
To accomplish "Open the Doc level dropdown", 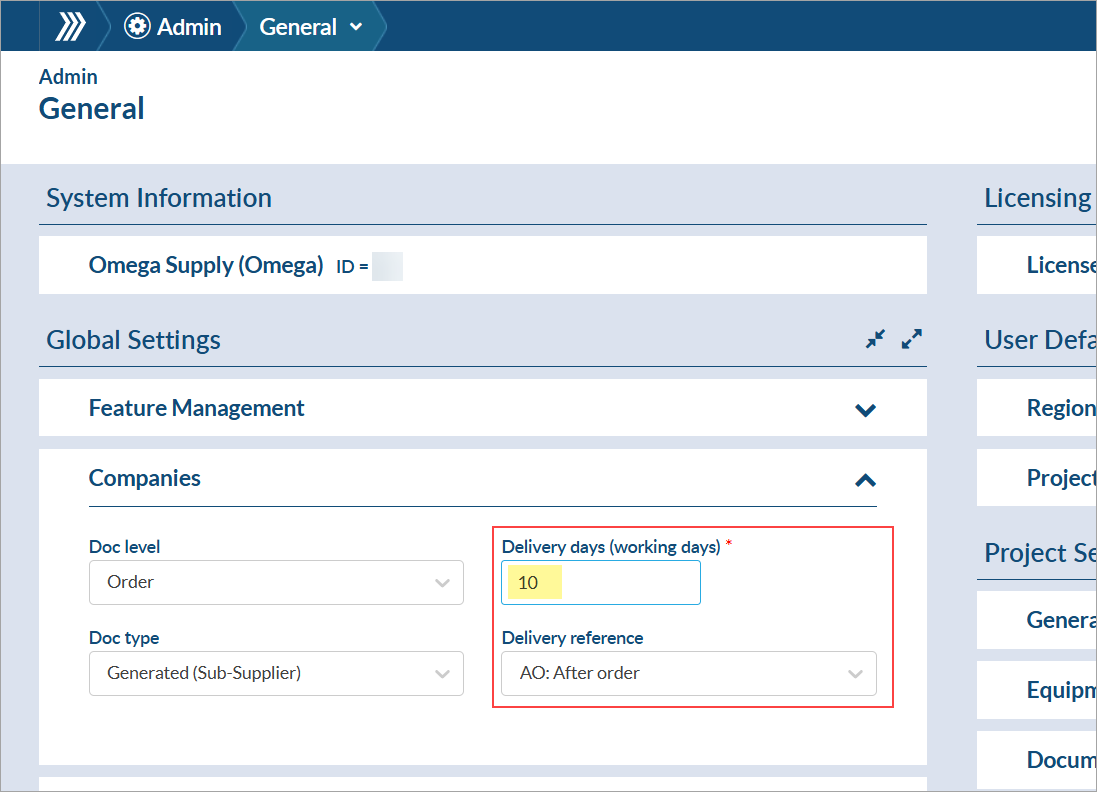I will pos(276,582).
